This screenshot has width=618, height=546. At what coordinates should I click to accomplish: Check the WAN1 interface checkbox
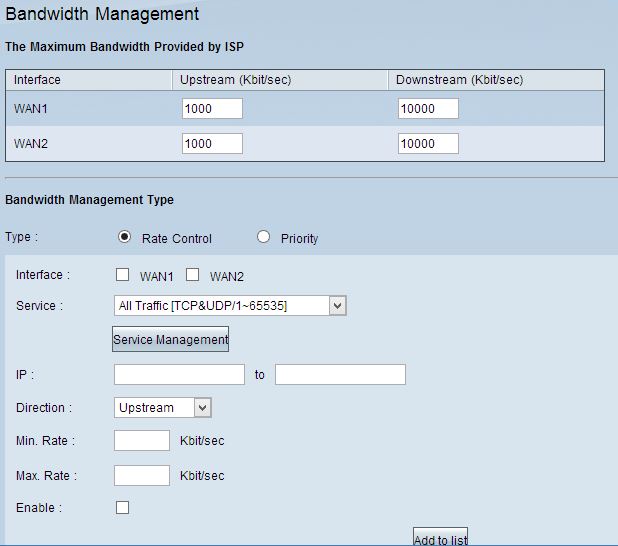[x=122, y=274]
